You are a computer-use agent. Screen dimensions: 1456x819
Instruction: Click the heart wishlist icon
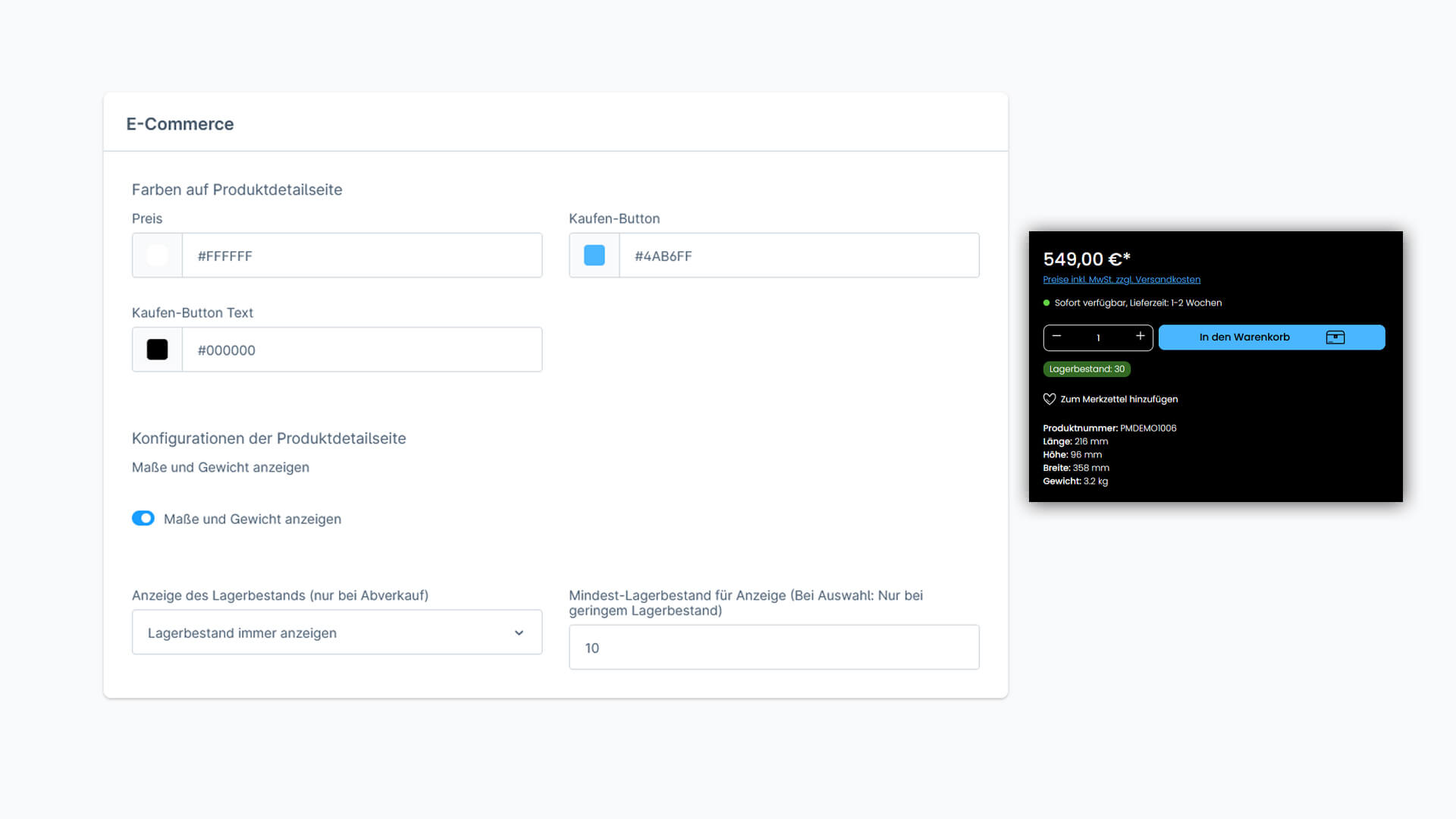point(1050,399)
